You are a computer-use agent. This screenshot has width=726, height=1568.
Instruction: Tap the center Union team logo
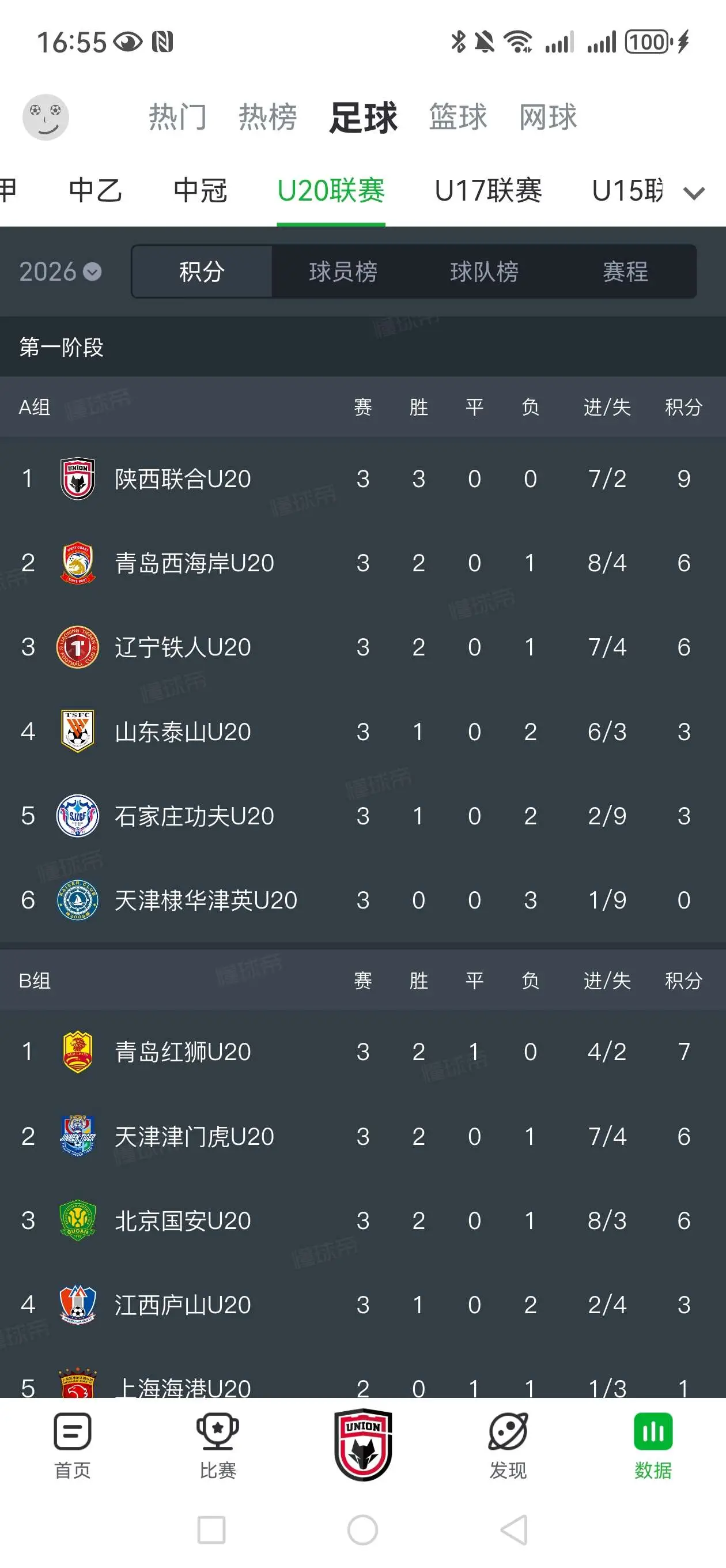362,1445
